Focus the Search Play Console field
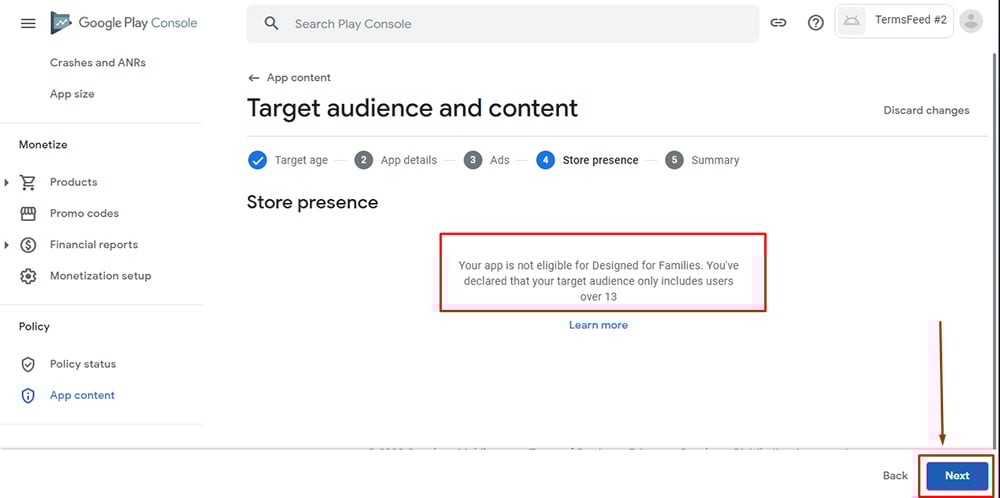 point(503,24)
